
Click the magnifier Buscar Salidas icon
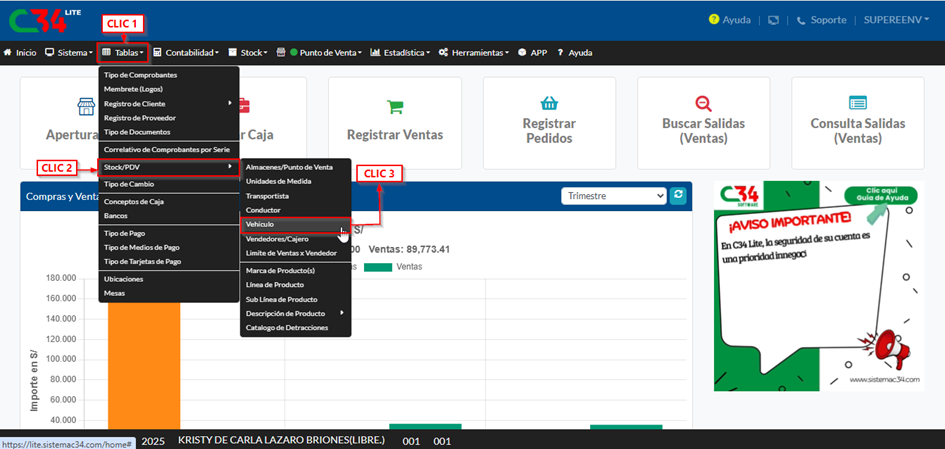(x=702, y=103)
